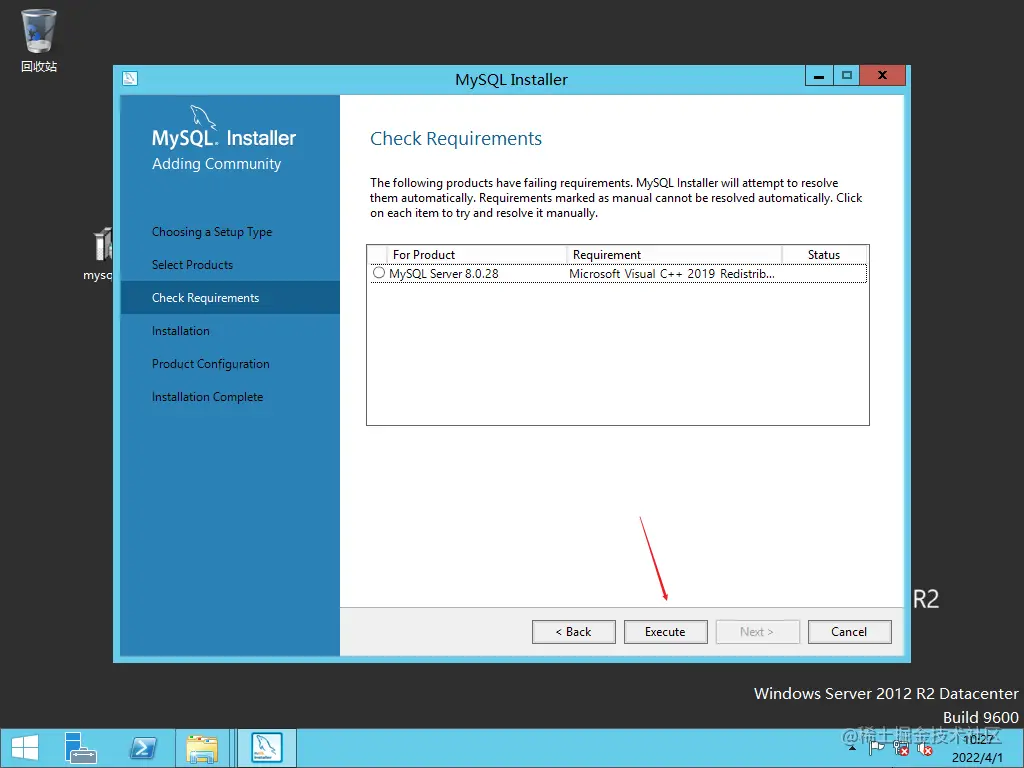Click the Execute button
The height and width of the screenshot is (768, 1024).
click(665, 632)
